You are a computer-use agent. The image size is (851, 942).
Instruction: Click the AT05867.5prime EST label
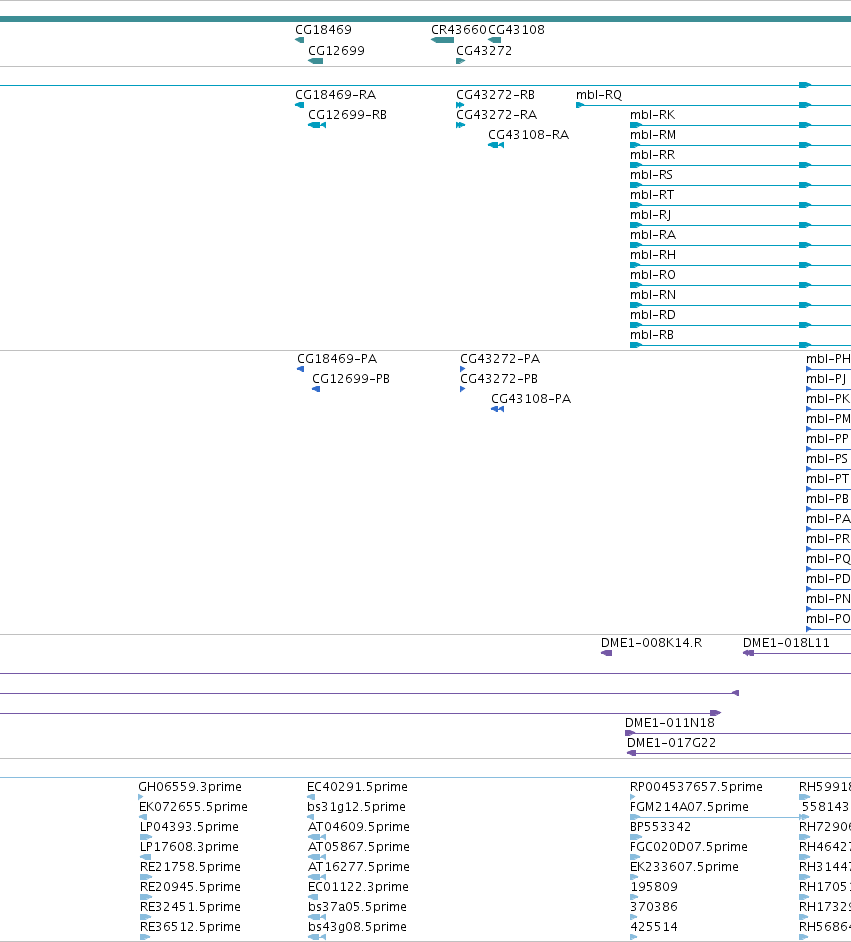click(359, 846)
